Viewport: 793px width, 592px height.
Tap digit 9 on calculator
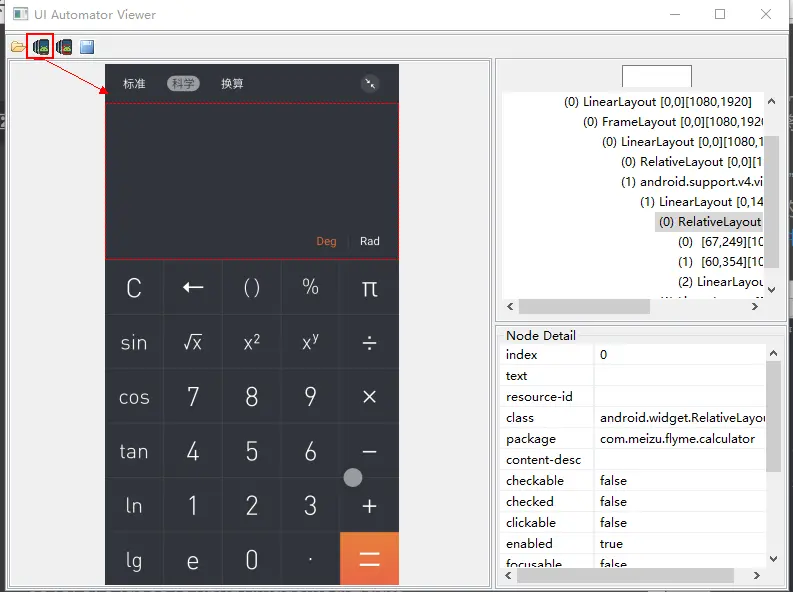pos(310,397)
